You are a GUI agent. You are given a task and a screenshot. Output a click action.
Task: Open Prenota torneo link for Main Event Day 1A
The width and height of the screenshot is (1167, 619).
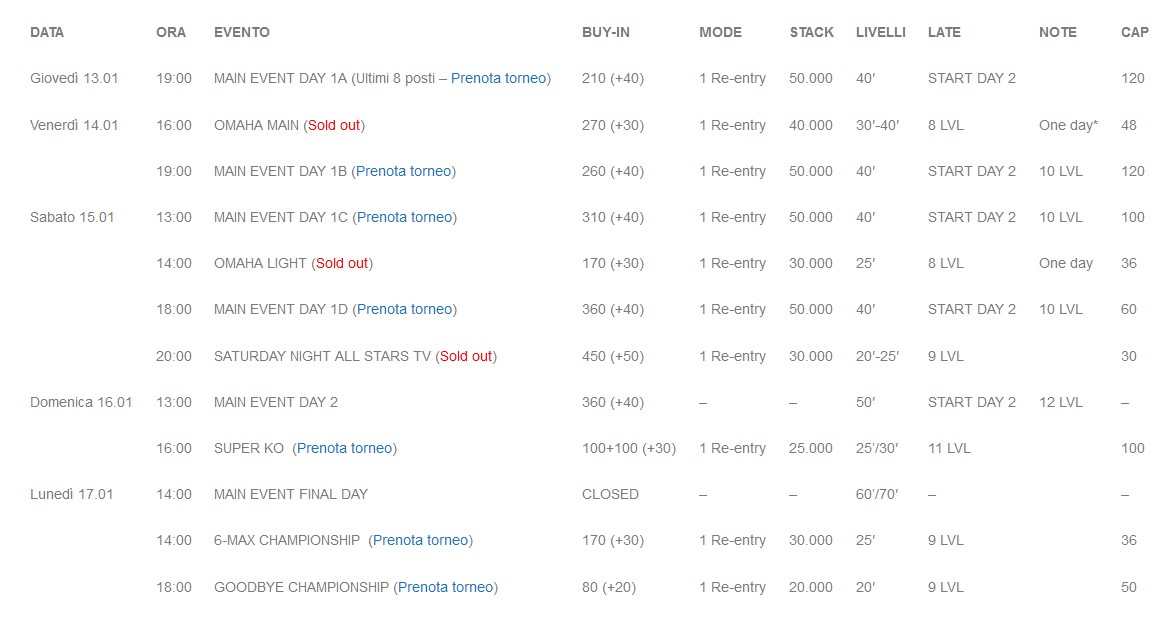[498, 78]
